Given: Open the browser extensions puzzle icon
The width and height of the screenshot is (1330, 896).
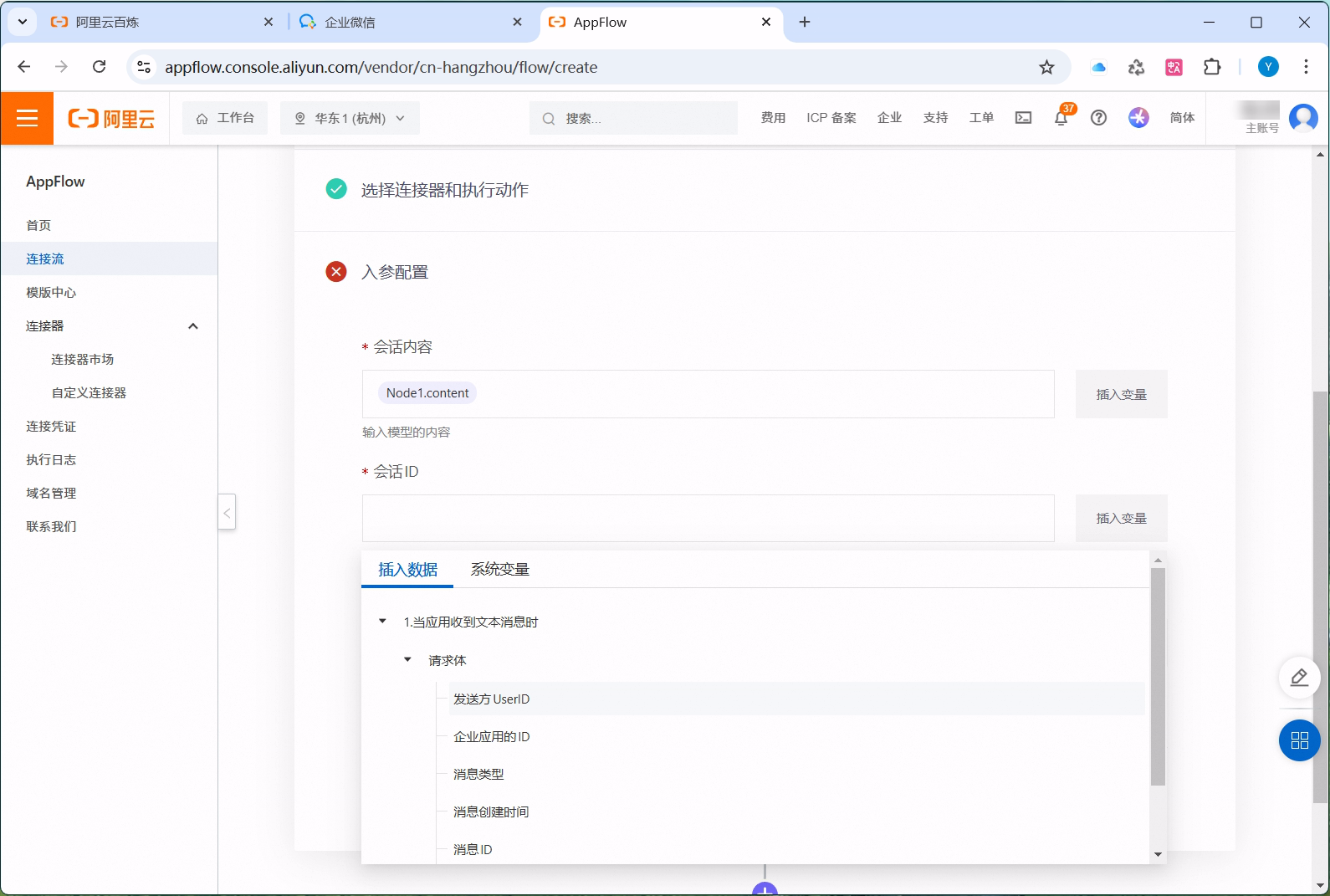Looking at the screenshot, I should (1211, 68).
